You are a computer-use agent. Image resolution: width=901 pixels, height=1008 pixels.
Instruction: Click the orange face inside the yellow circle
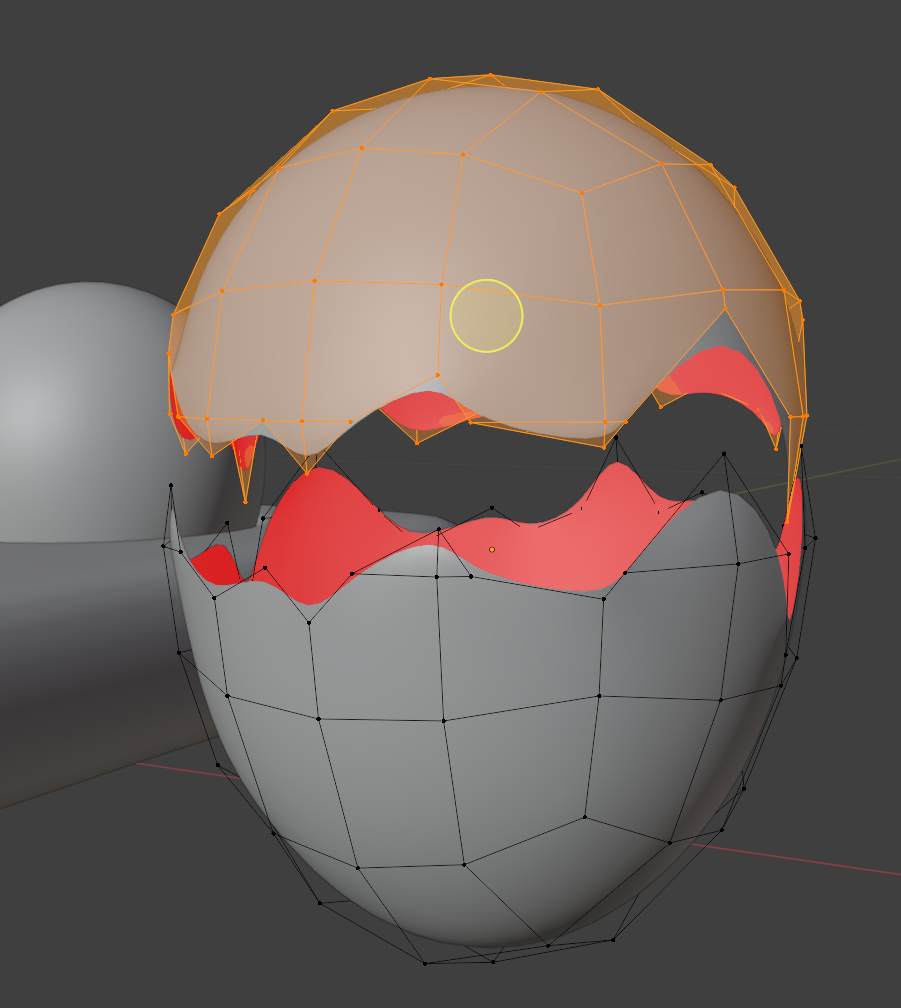pos(486,316)
